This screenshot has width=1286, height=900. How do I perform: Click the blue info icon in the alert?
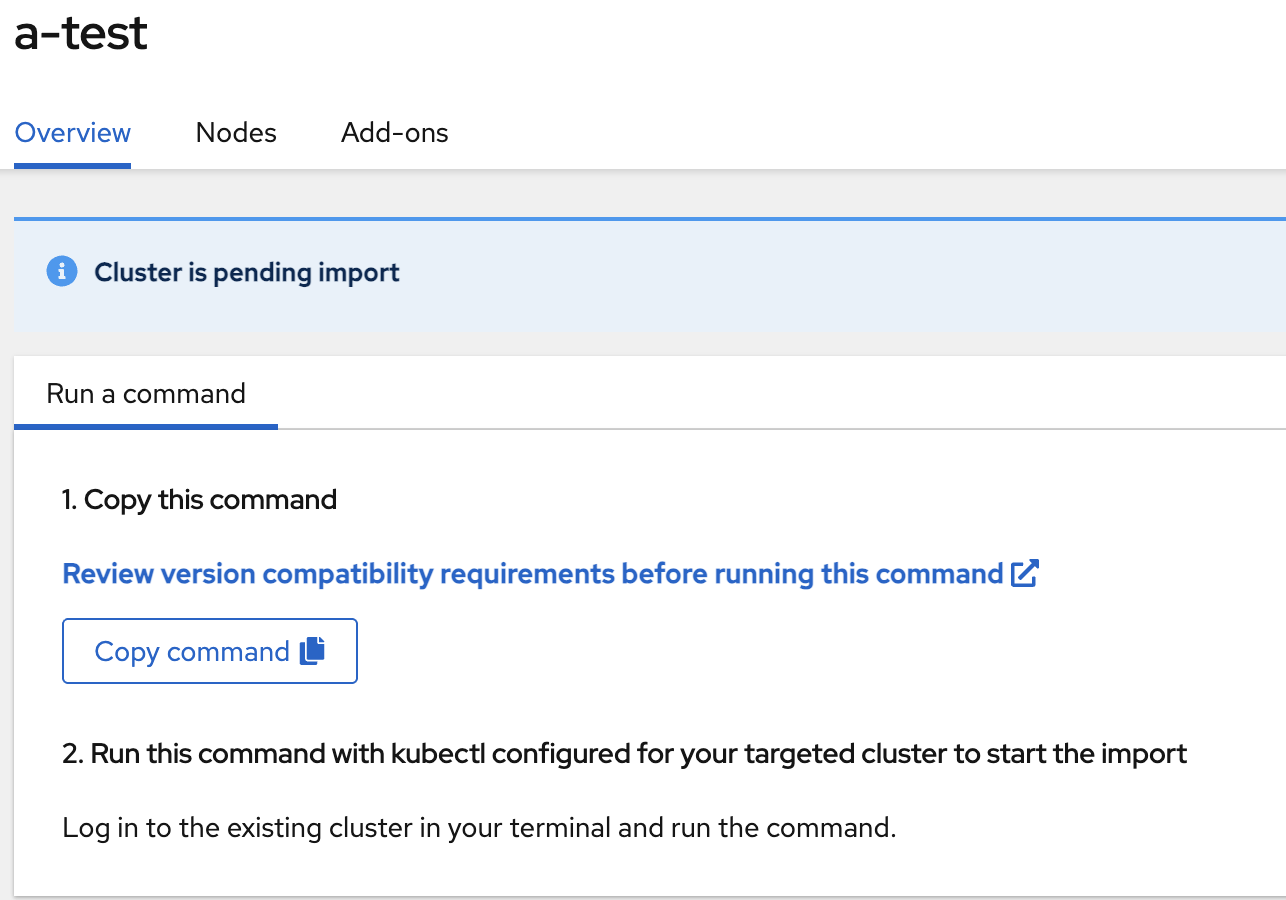point(62,271)
